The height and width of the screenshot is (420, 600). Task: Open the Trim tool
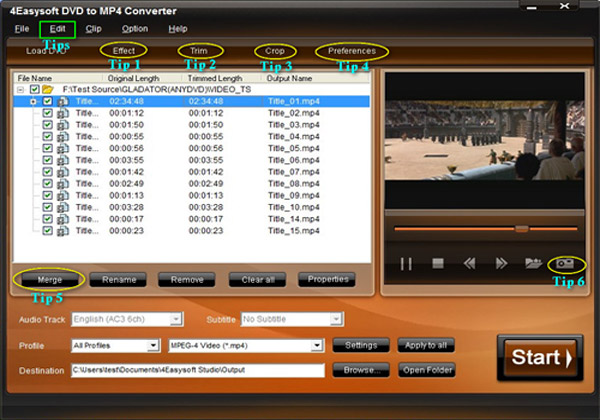(x=199, y=50)
